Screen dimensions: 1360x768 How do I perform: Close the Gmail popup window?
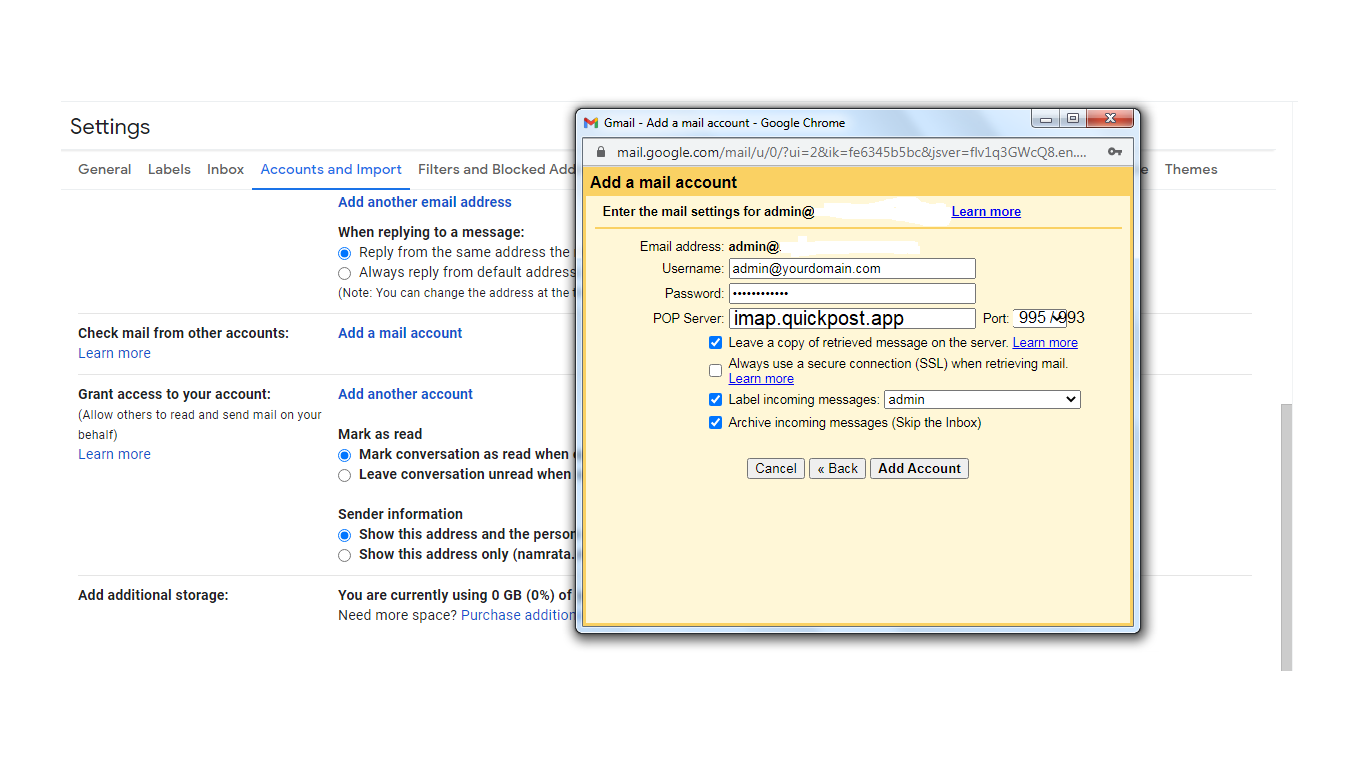click(1110, 119)
